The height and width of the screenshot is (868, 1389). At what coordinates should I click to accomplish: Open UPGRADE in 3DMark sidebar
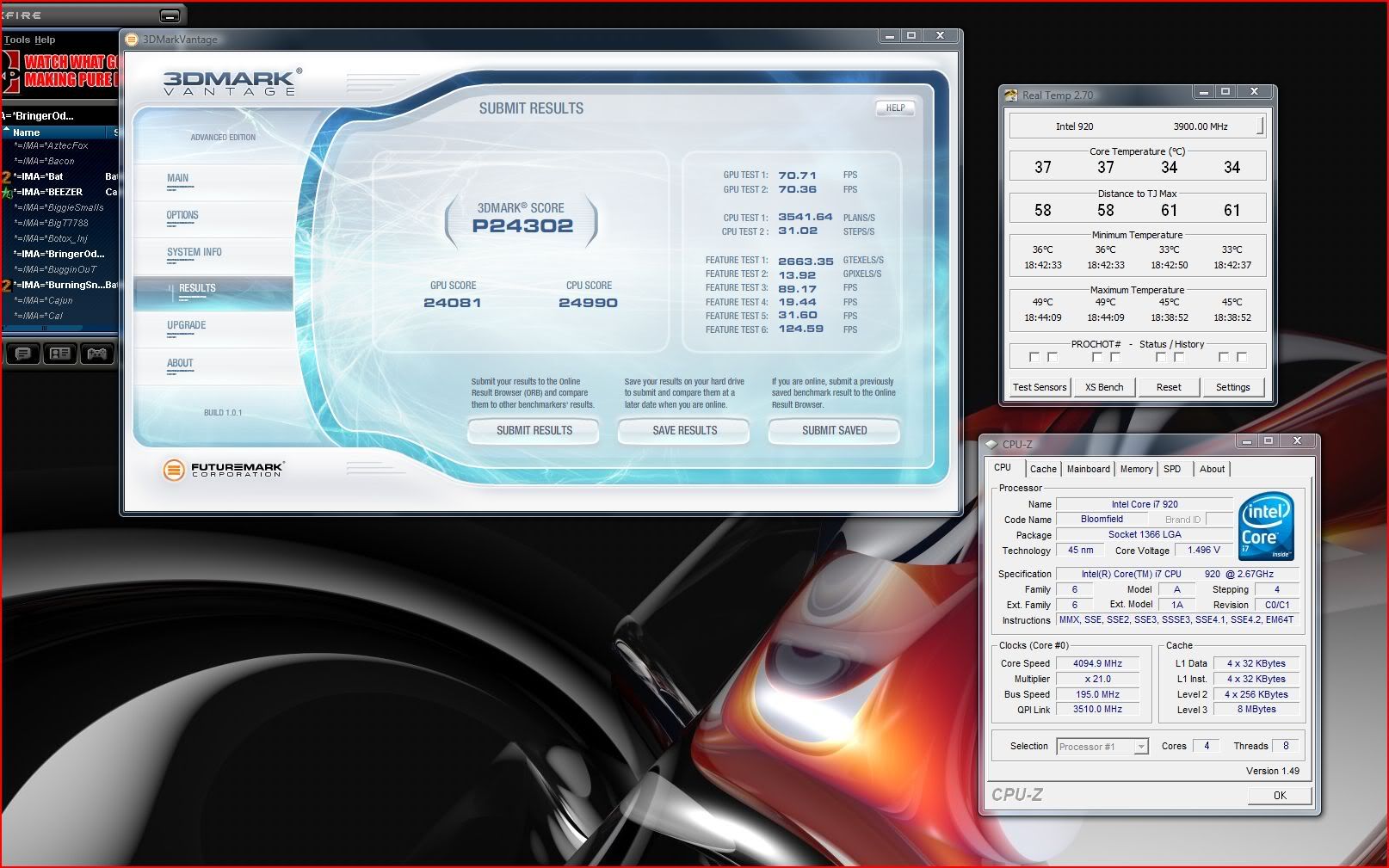pyautogui.click(x=187, y=325)
